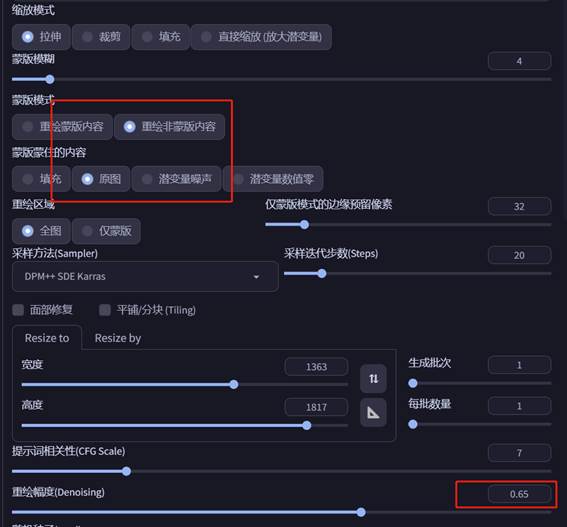Choose 潜变量噪声 masked content option
The width and height of the screenshot is (567, 527).
176,179
